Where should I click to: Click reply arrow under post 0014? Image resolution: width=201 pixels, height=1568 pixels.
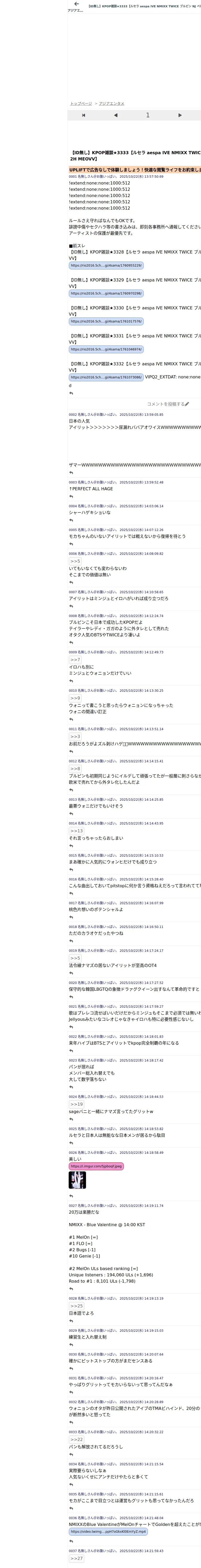(71, 846)
